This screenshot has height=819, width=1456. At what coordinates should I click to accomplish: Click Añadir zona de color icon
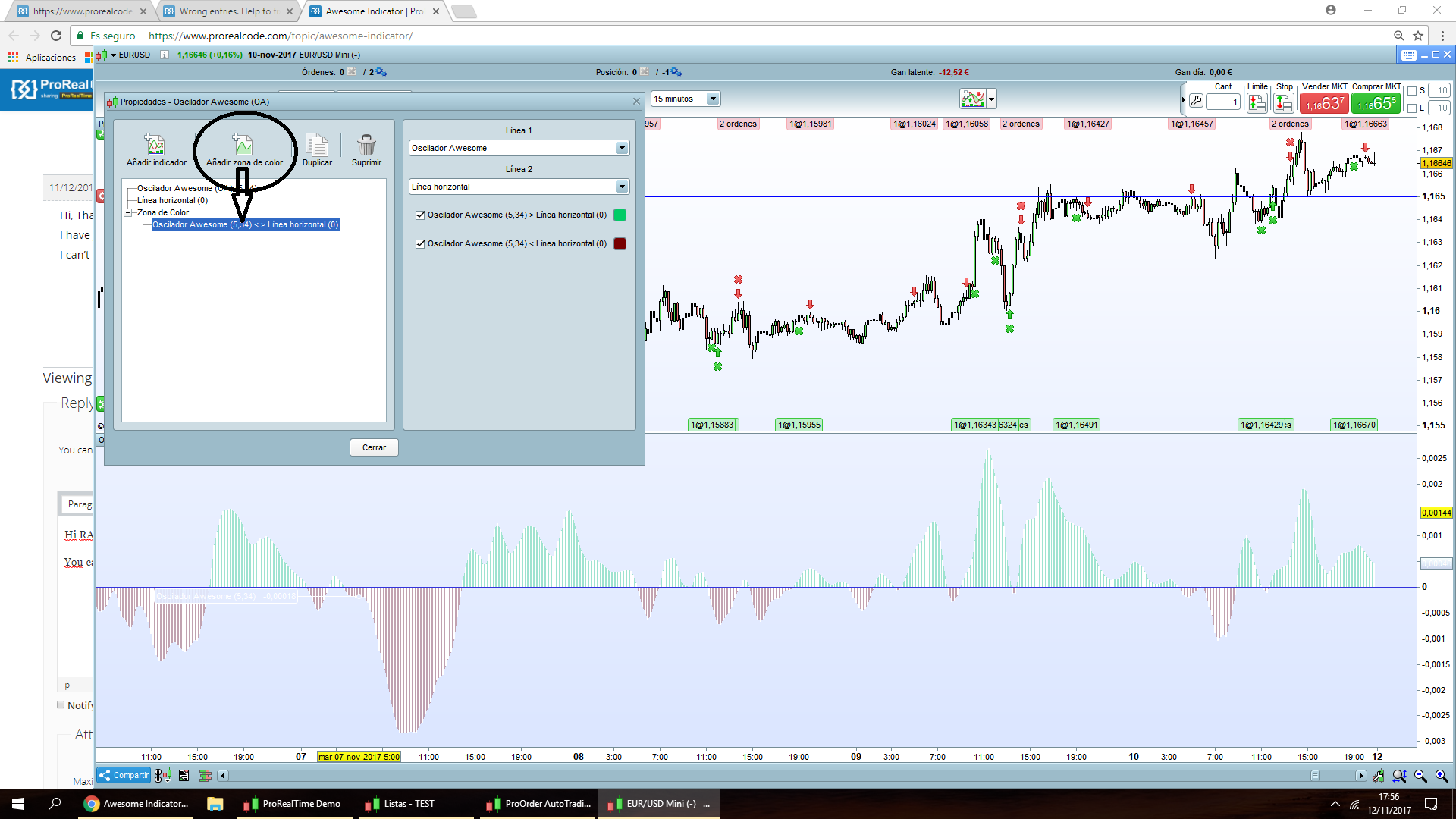[243, 145]
